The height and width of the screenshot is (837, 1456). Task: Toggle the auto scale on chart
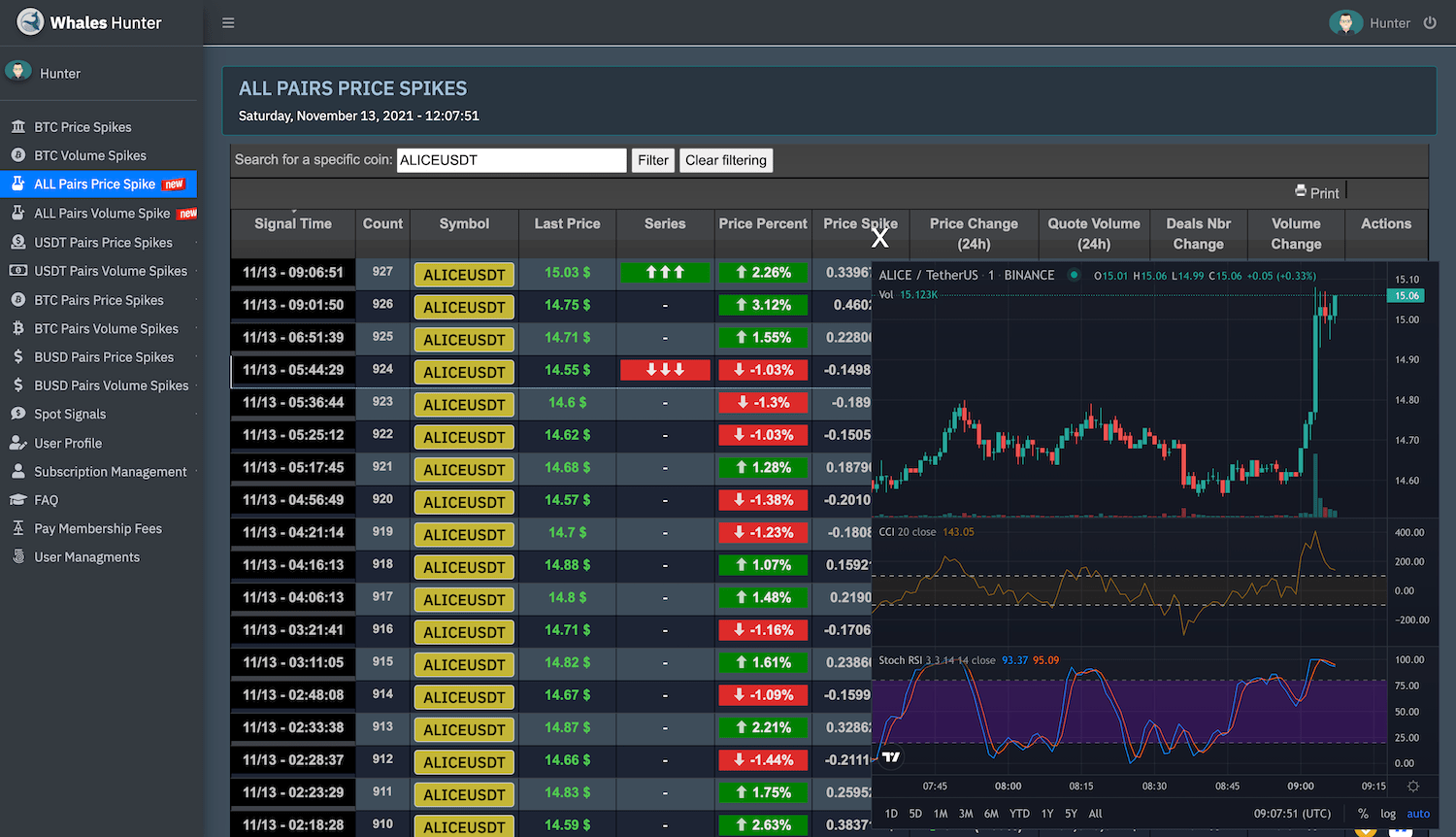pos(1418,814)
